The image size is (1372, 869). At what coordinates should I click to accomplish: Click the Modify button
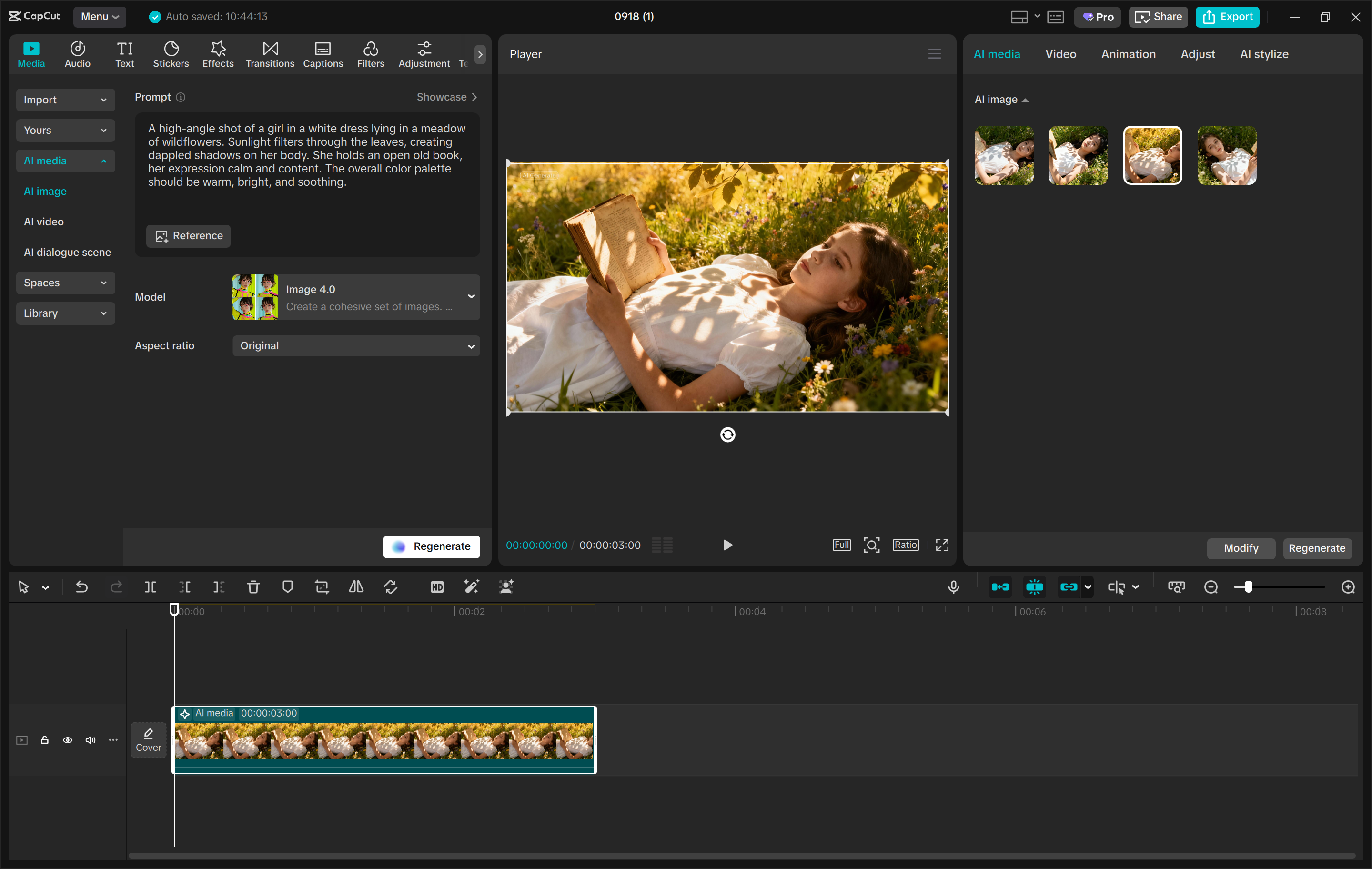pyautogui.click(x=1241, y=548)
